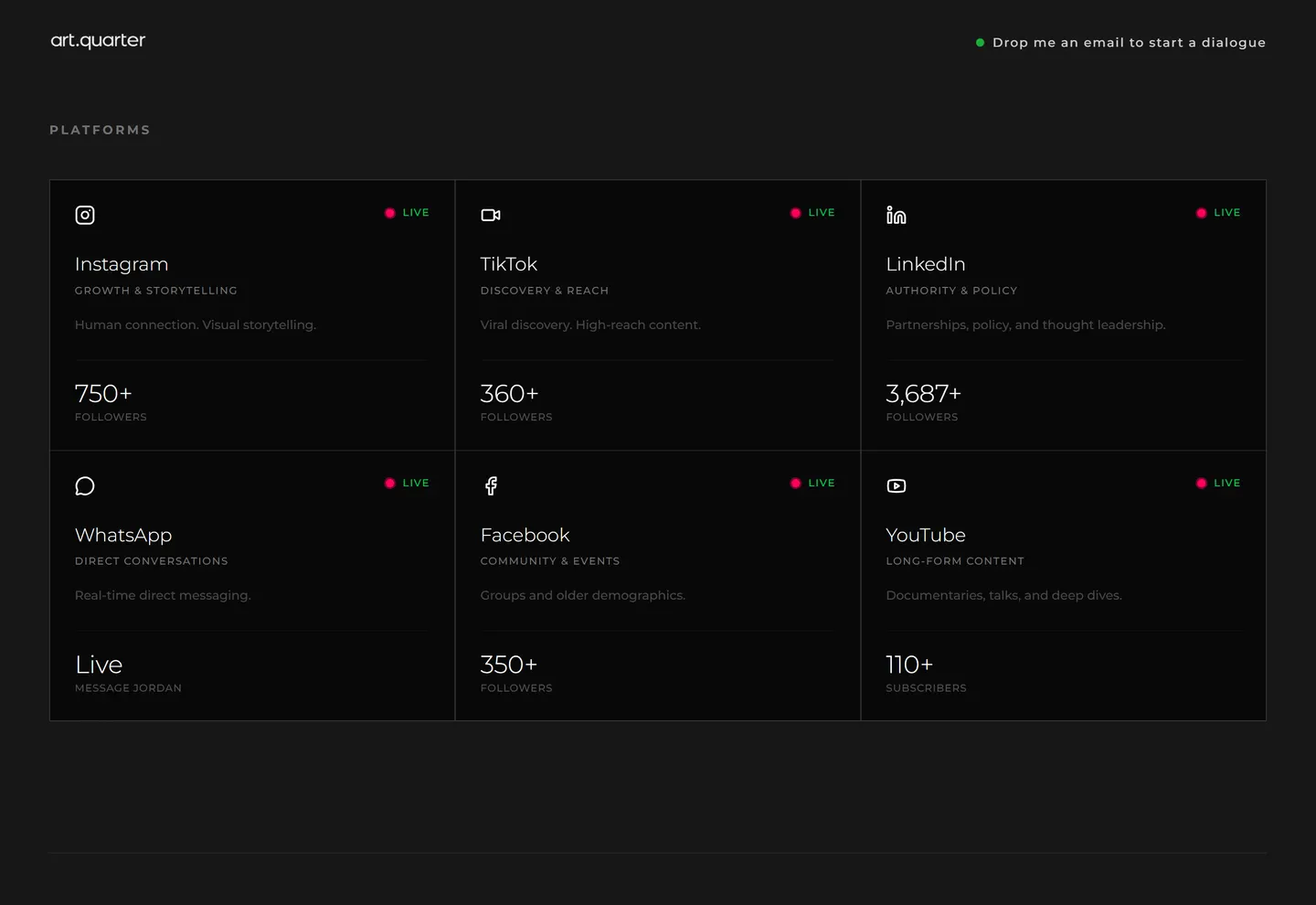
Task: Click the green dot beside the email prompt
Action: (x=980, y=42)
